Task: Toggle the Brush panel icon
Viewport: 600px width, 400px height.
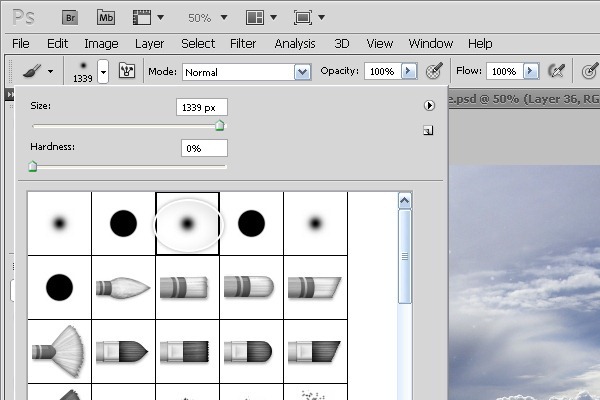Action: (127, 72)
